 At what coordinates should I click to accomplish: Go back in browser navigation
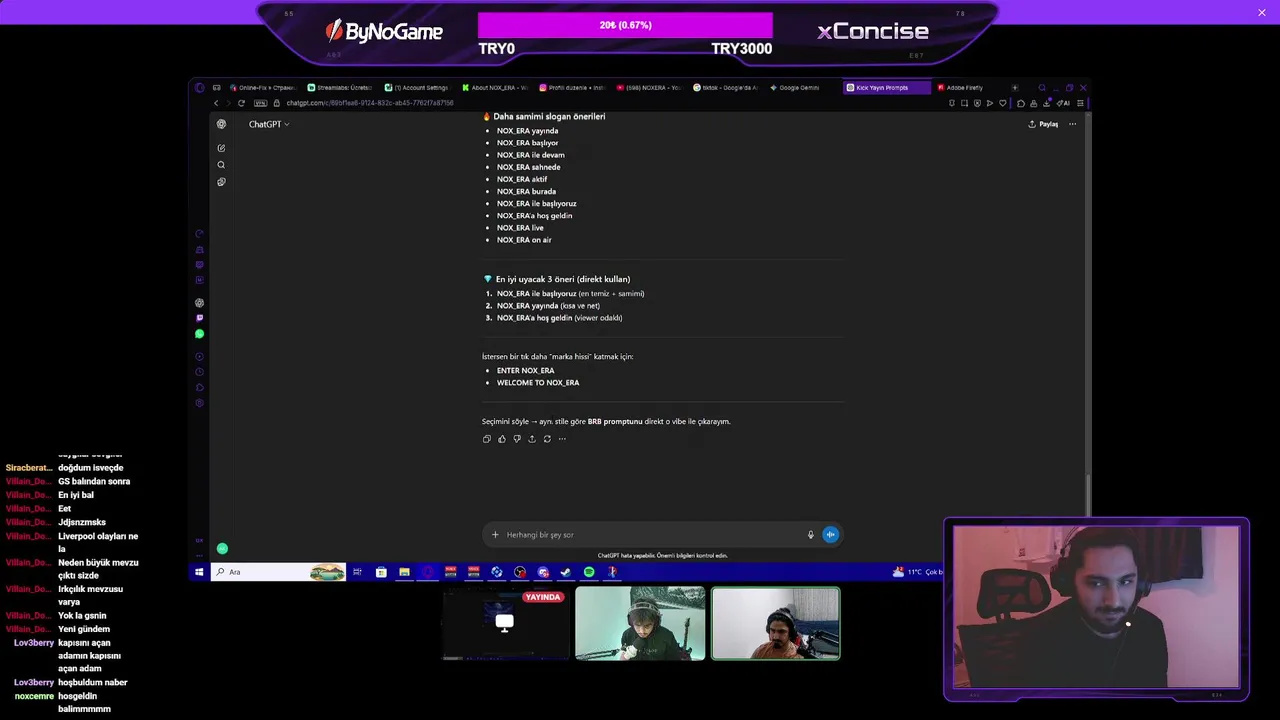click(216, 103)
